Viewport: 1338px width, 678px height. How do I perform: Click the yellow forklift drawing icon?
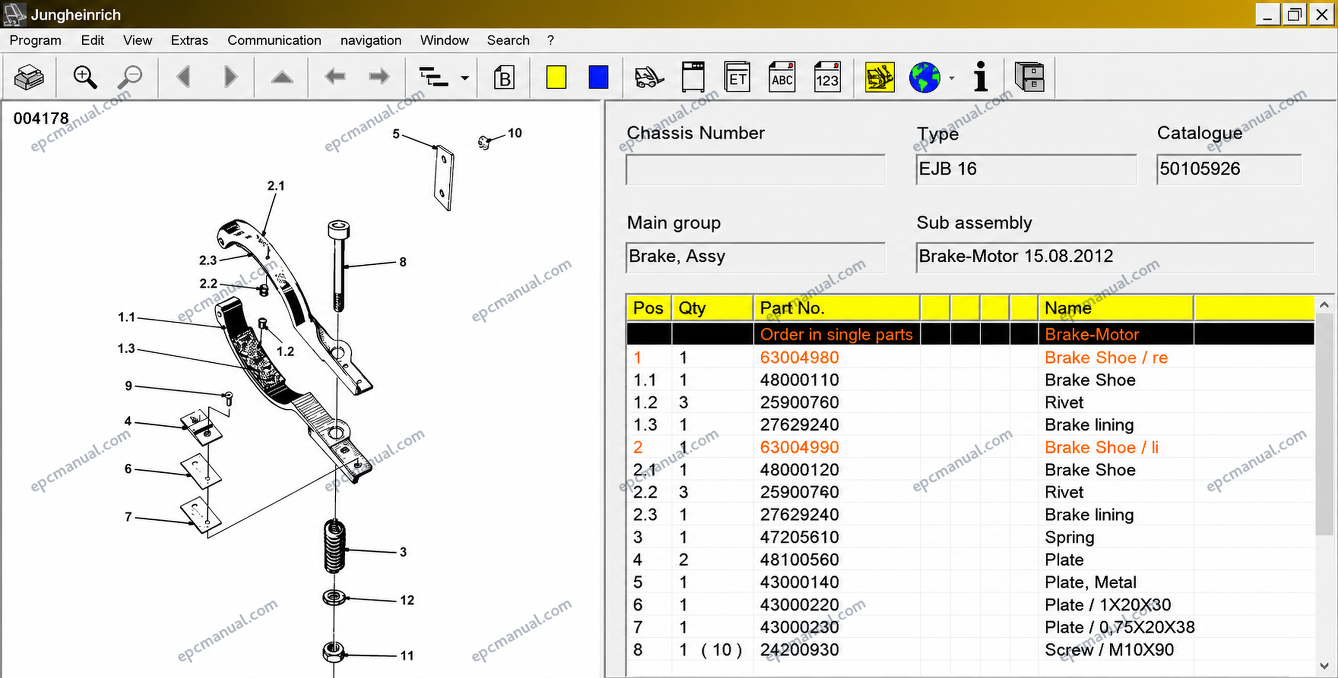pos(880,77)
